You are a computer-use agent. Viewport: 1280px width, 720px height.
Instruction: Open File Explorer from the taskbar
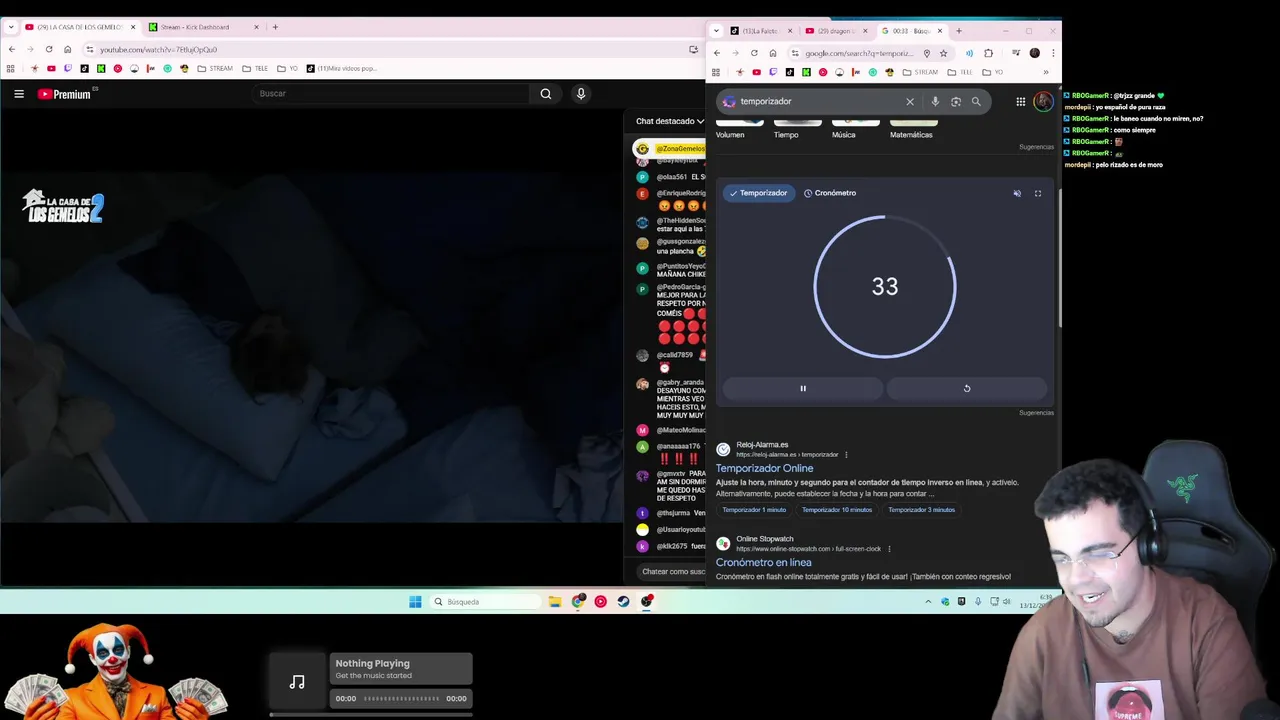pyautogui.click(x=555, y=602)
